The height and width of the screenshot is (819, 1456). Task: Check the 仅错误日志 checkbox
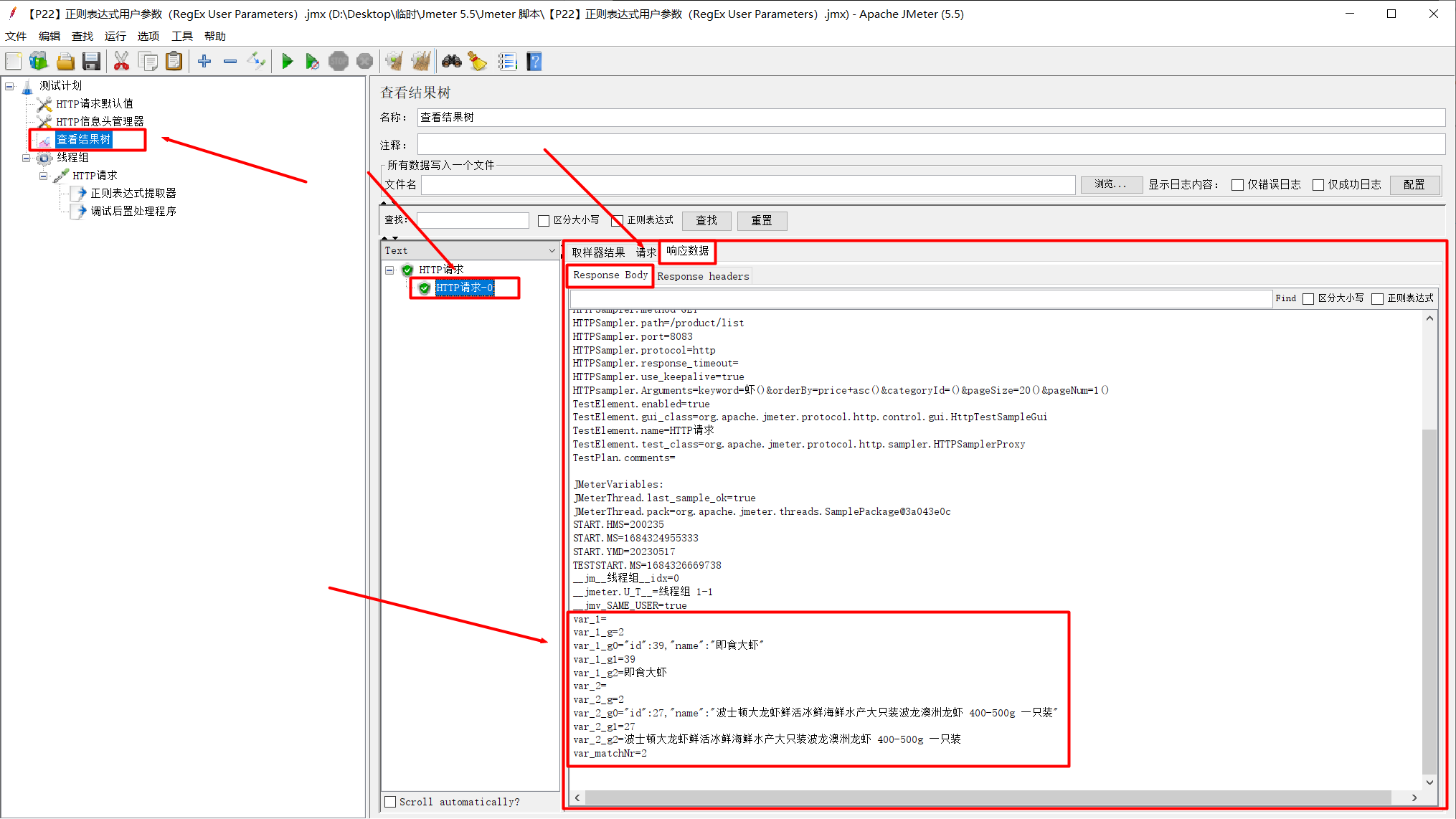1237,184
